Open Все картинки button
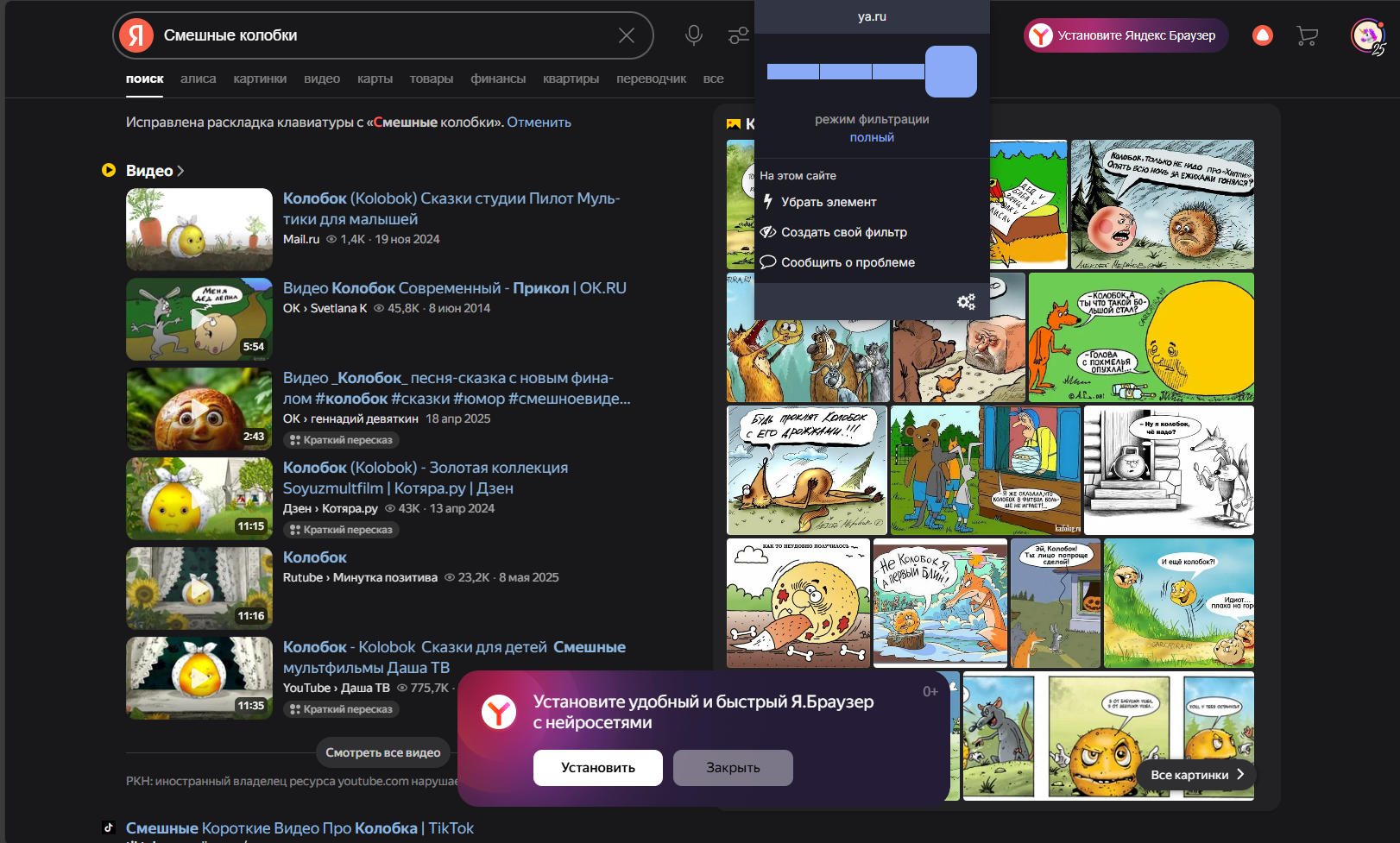 tap(1196, 775)
